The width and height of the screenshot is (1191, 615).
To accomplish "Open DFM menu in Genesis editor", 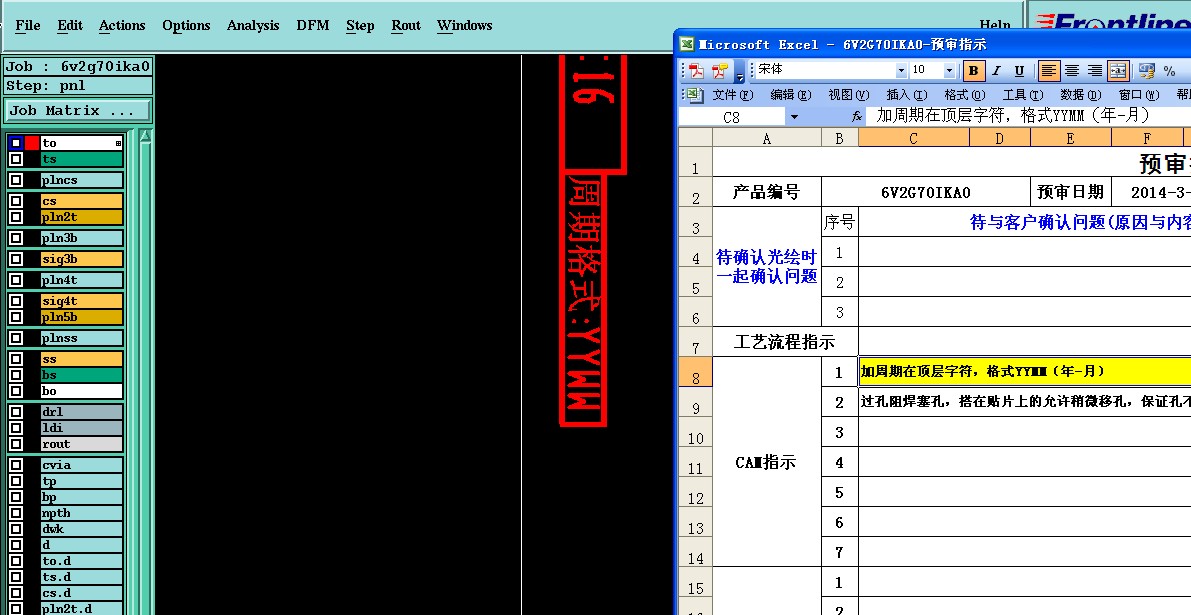I will 313,25.
